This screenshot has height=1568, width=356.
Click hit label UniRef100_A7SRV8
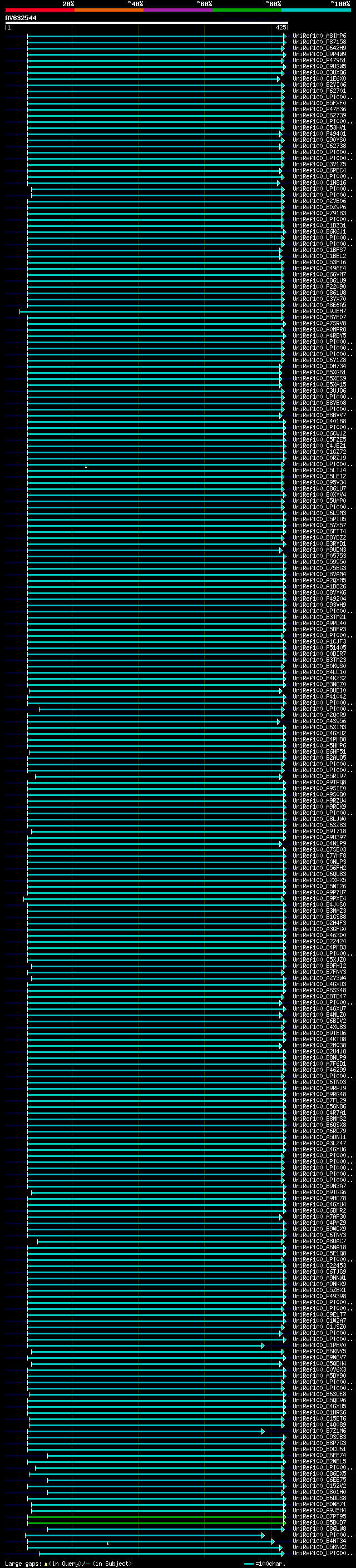pos(319,323)
